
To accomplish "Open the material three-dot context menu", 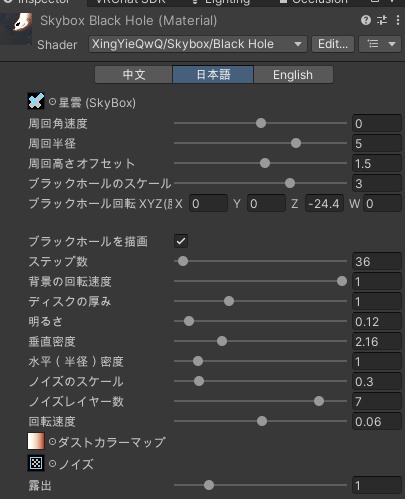I will [x=398, y=20].
